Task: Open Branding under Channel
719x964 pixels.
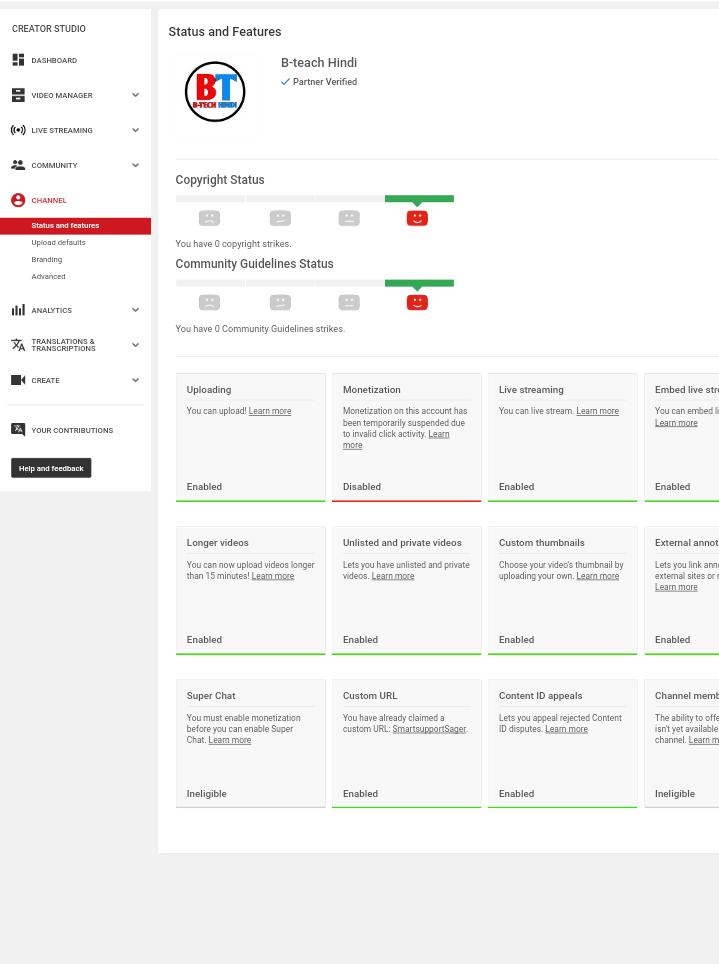Action: click(x=47, y=259)
